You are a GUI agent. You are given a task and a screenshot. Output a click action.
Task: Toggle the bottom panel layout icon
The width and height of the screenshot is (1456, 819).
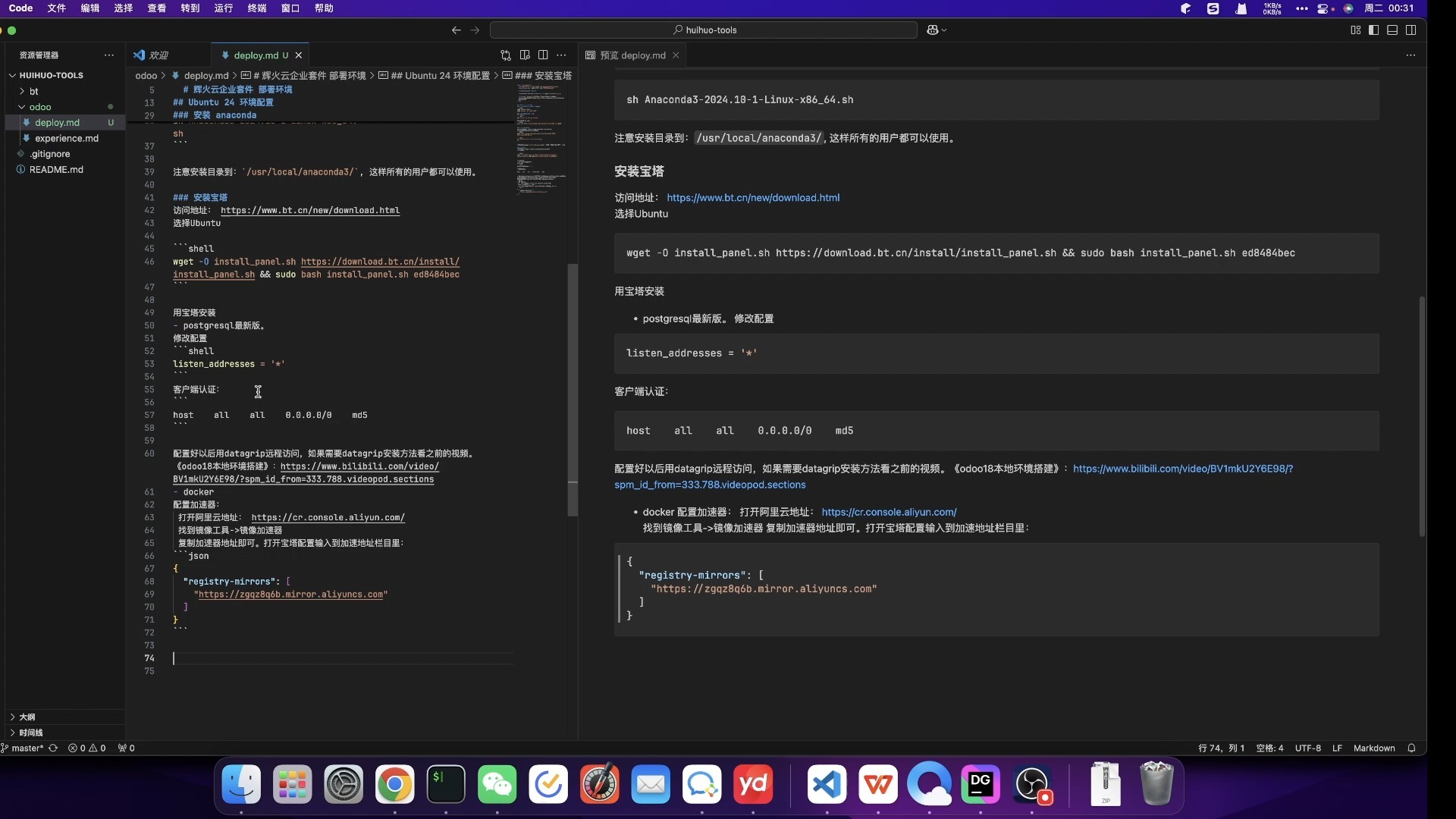(x=1392, y=30)
